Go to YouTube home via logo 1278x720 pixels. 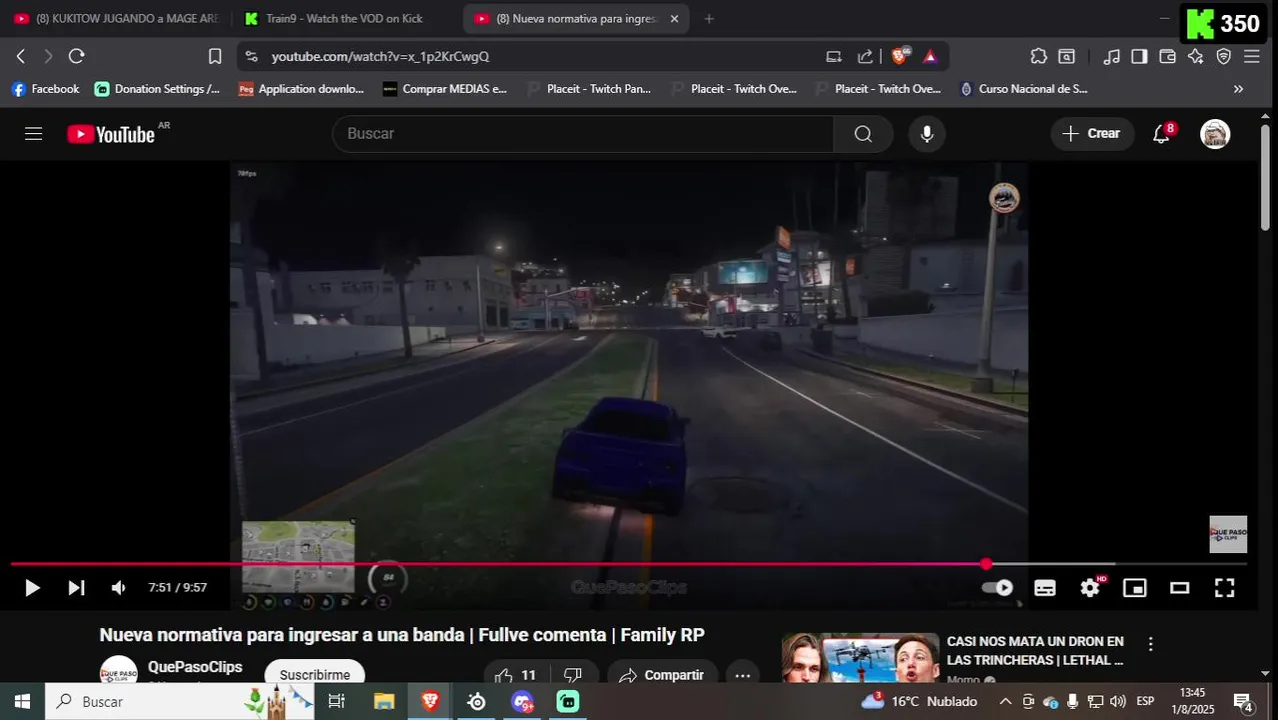[111, 134]
